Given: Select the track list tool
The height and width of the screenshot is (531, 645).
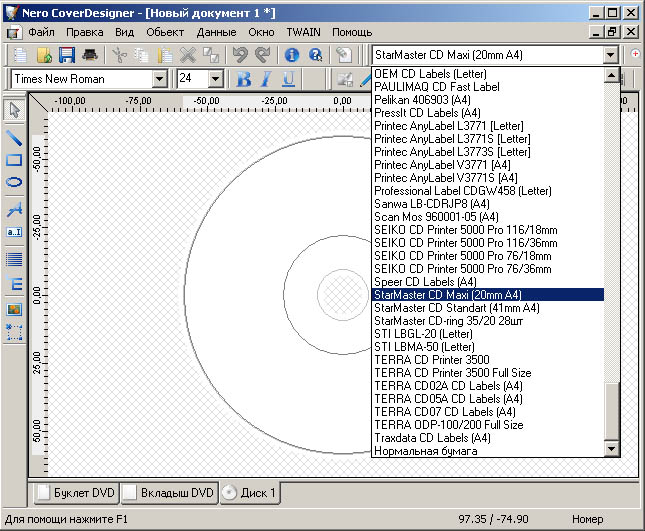Looking at the screenshot, I should click(x=14, y=259).
